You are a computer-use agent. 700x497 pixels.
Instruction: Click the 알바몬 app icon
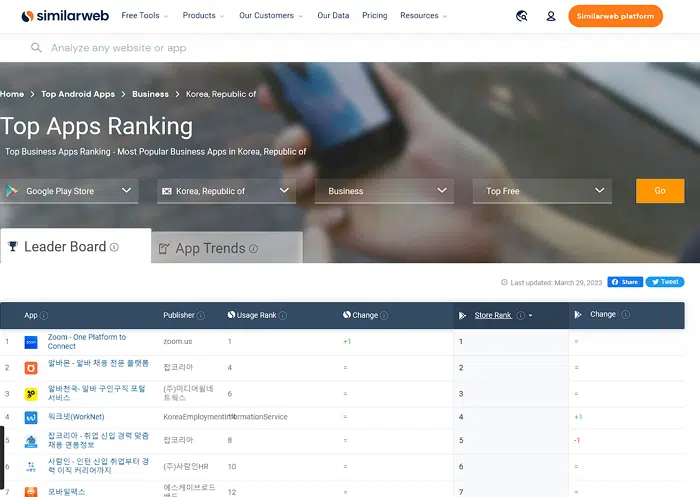click(x=31, y=368)
